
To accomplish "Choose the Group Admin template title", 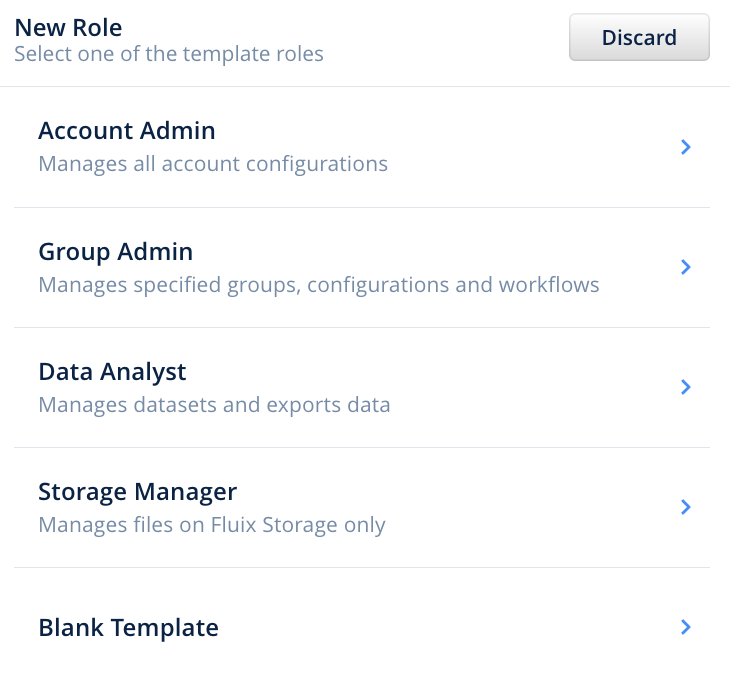I will (116, 251).
